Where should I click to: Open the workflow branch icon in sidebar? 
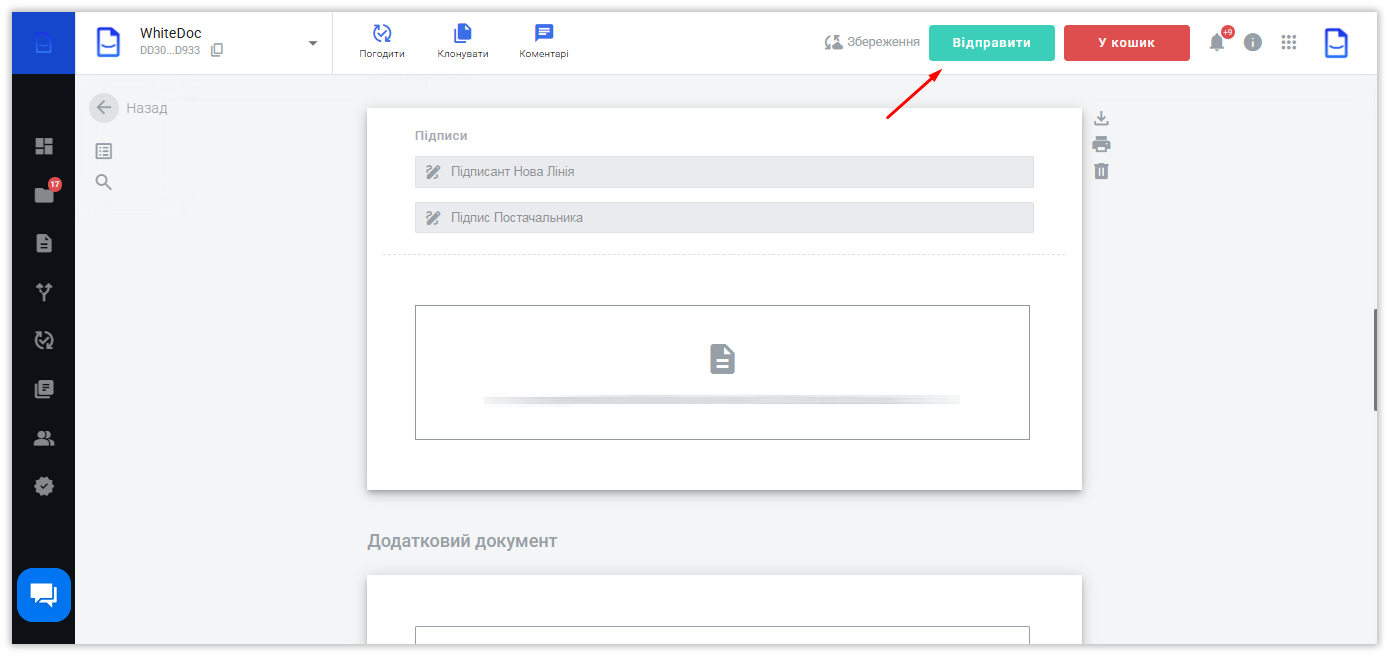[44, 292]
